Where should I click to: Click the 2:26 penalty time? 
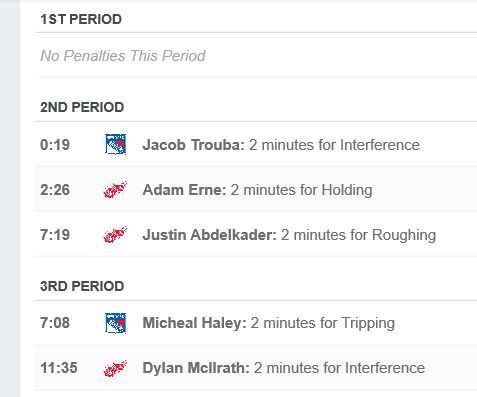pos(55,190)
